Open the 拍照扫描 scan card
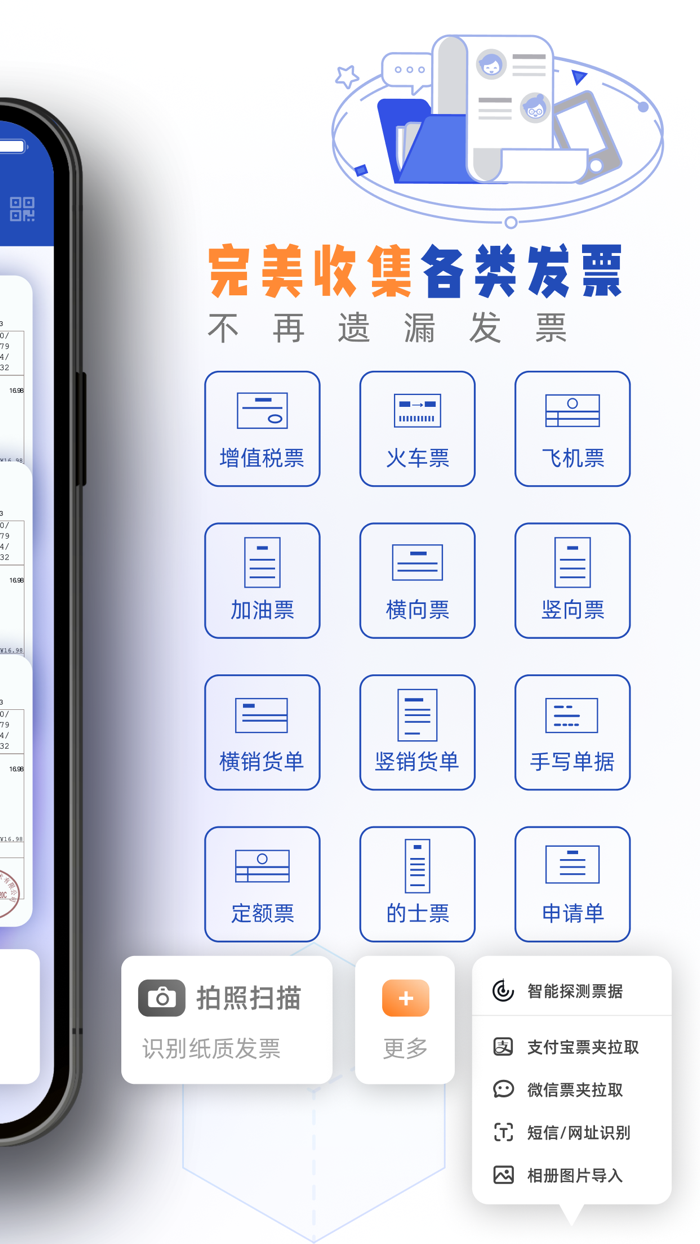 pos(227,1020)
